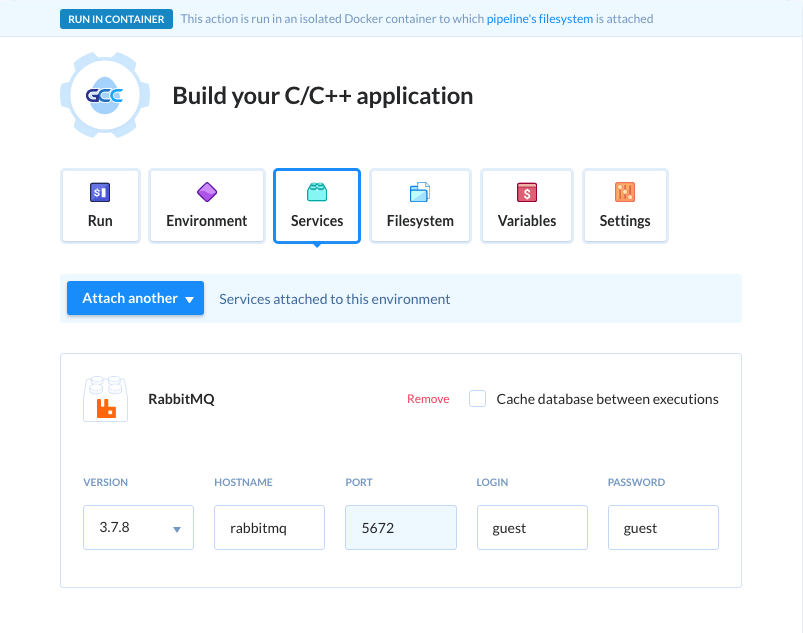Expand the RabbitMQ version 3.7.8 dropdown
The height and width of the screenshot is (633, 803).
[x=138, y=528]
